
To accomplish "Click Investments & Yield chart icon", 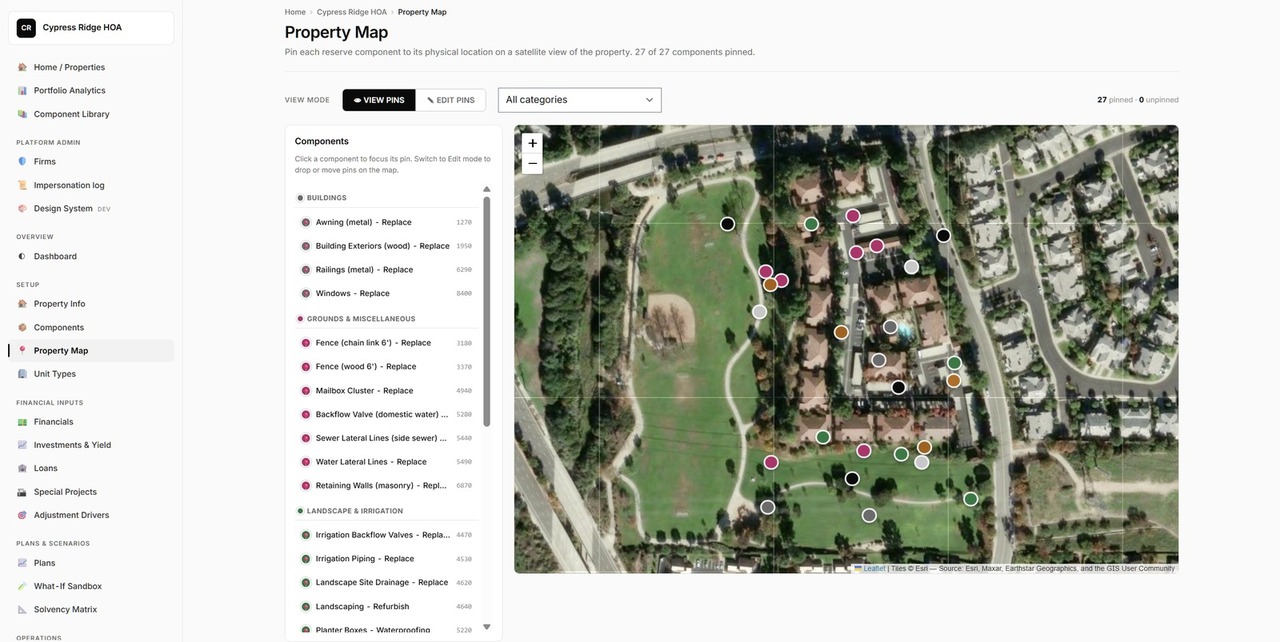I will pyautogui.click(x=22, y=445).
